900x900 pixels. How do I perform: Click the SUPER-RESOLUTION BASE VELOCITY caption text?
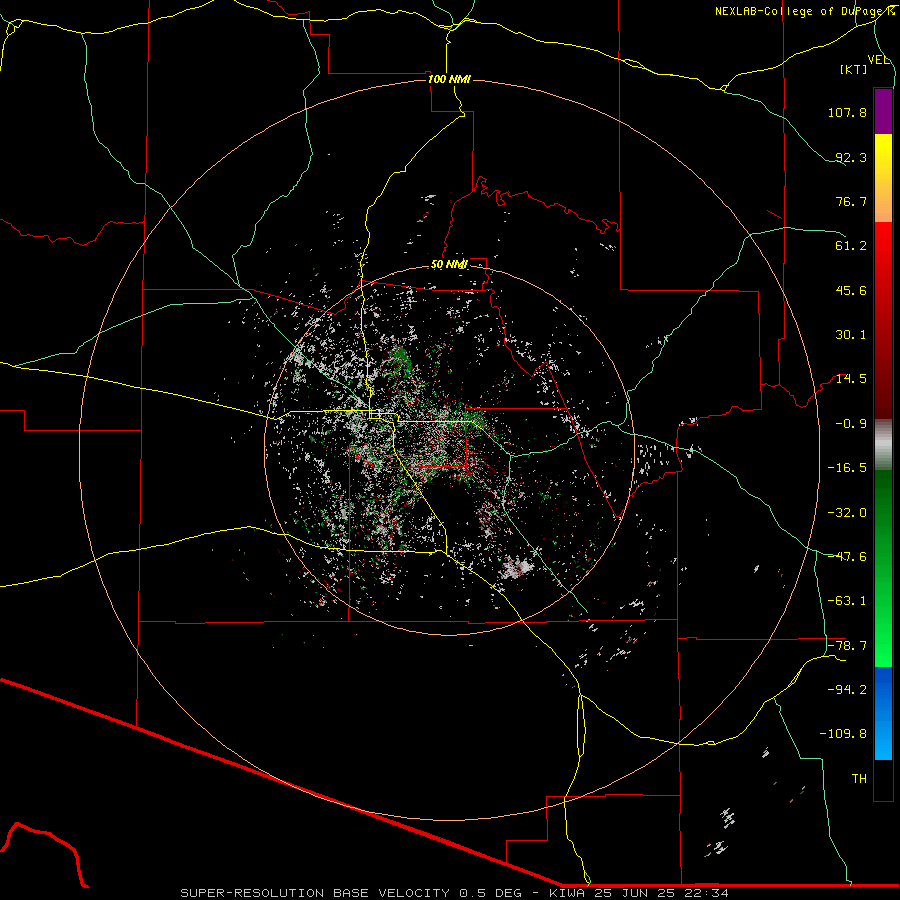[455, 893]
